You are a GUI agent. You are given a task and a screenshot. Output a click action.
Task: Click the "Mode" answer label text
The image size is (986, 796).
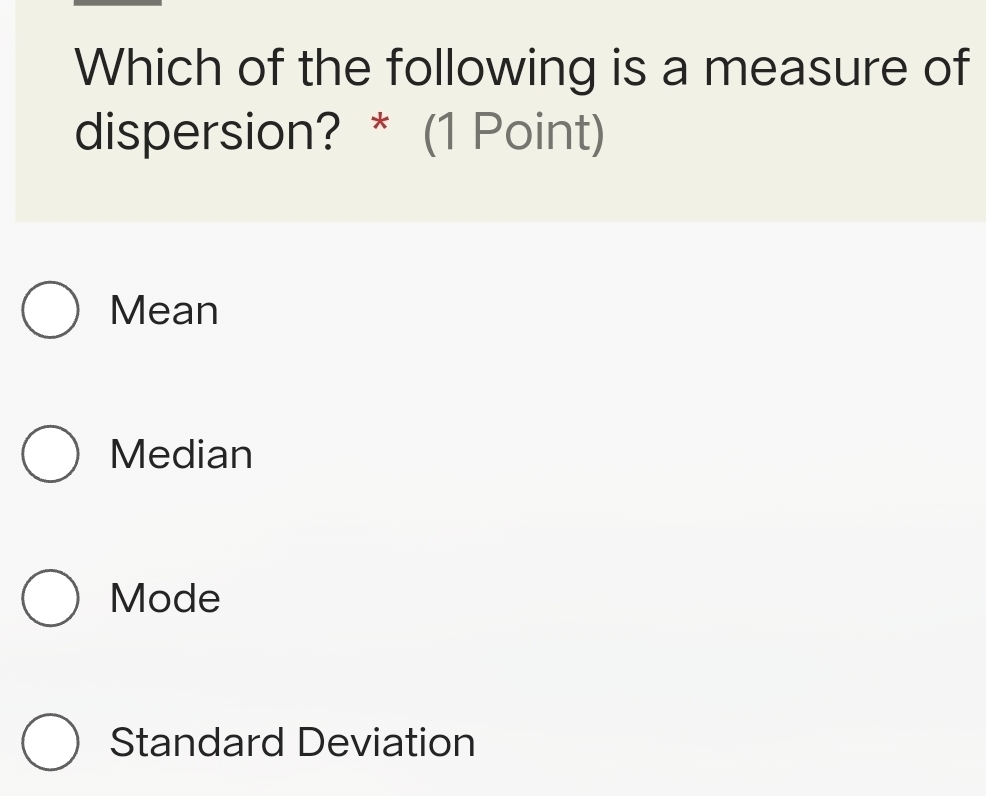[165, 598]
